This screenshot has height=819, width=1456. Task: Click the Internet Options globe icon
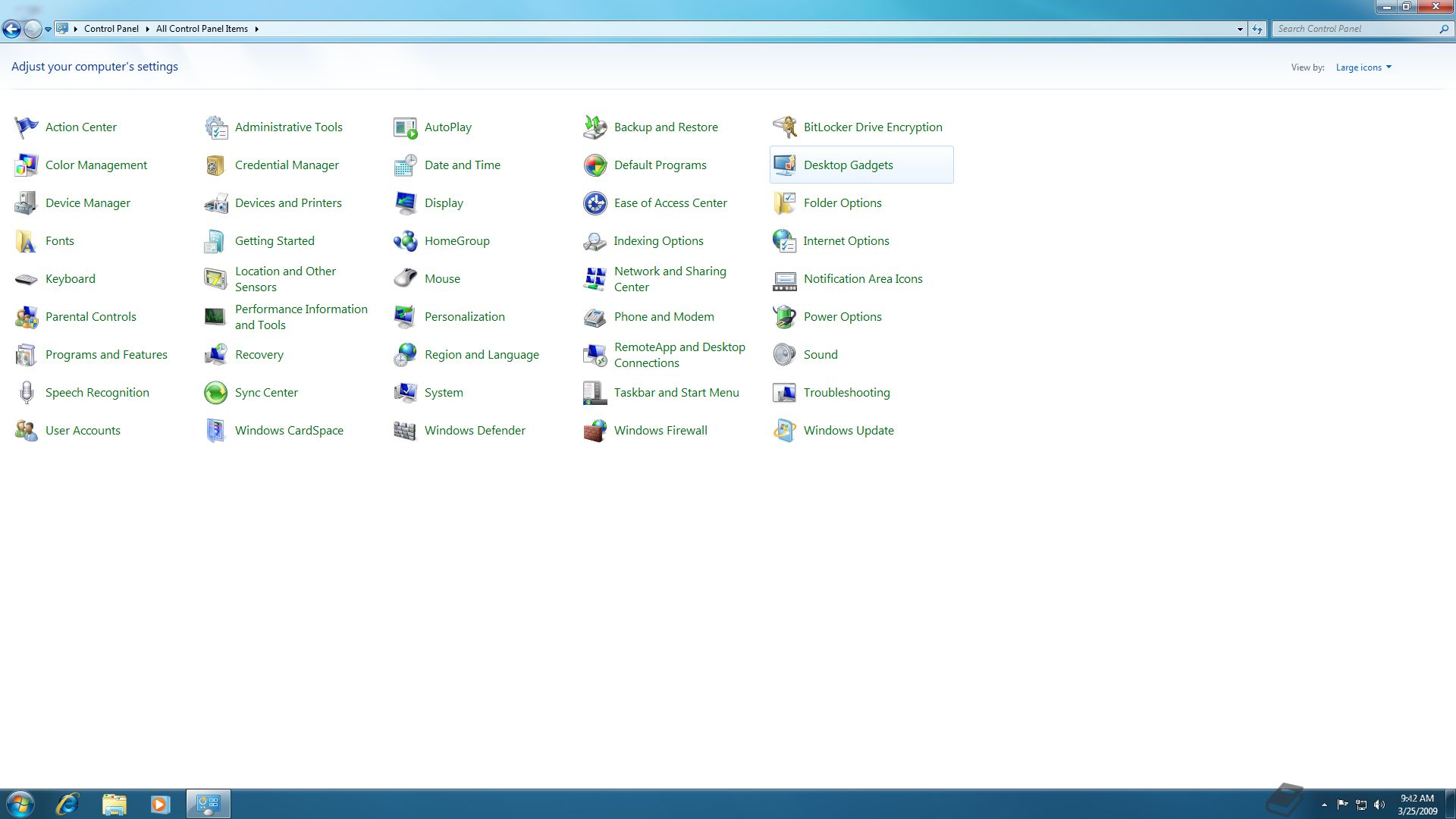(x=785, y=241)
